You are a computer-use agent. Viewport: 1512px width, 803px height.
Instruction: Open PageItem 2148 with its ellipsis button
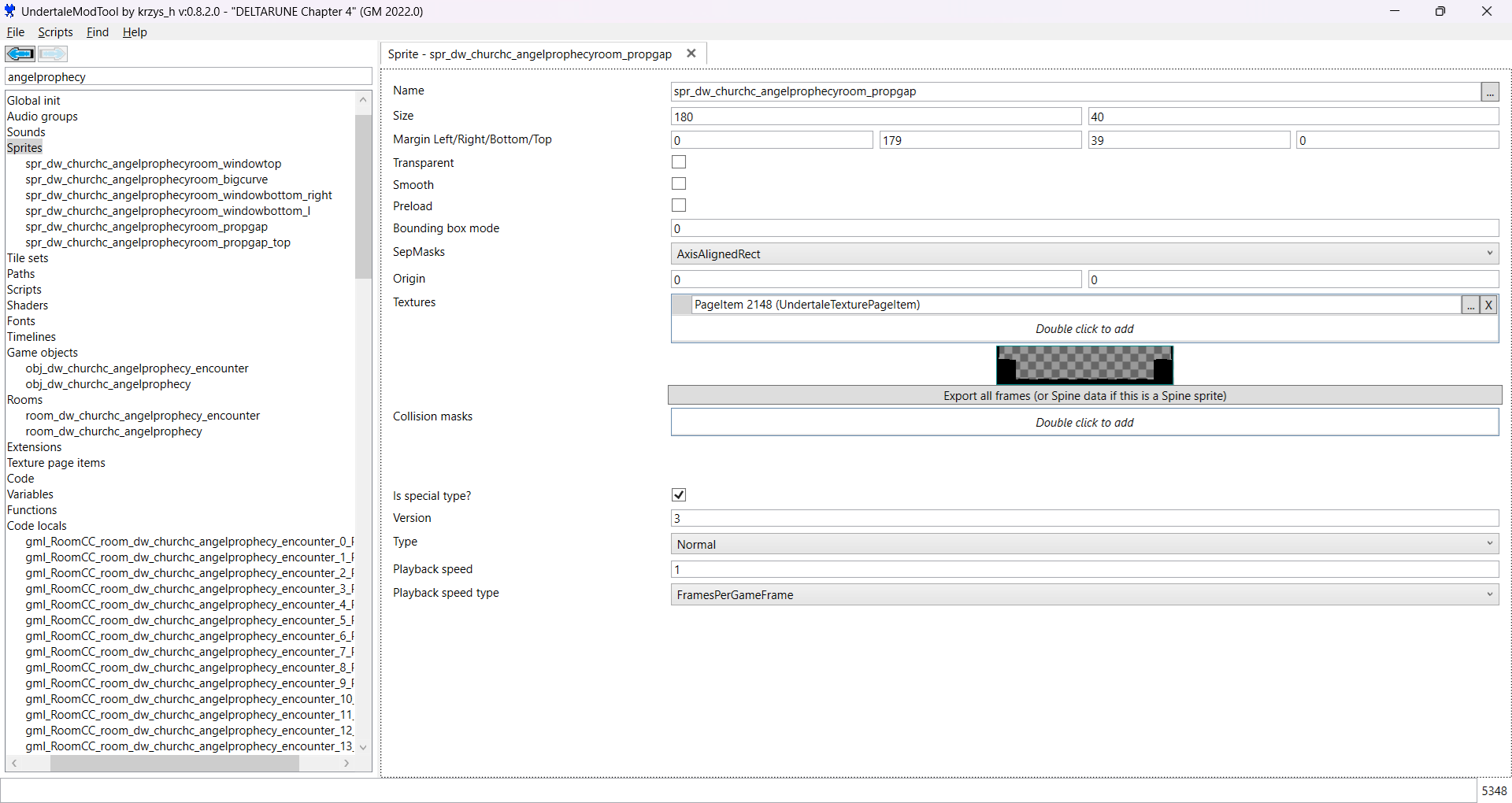1470,305
